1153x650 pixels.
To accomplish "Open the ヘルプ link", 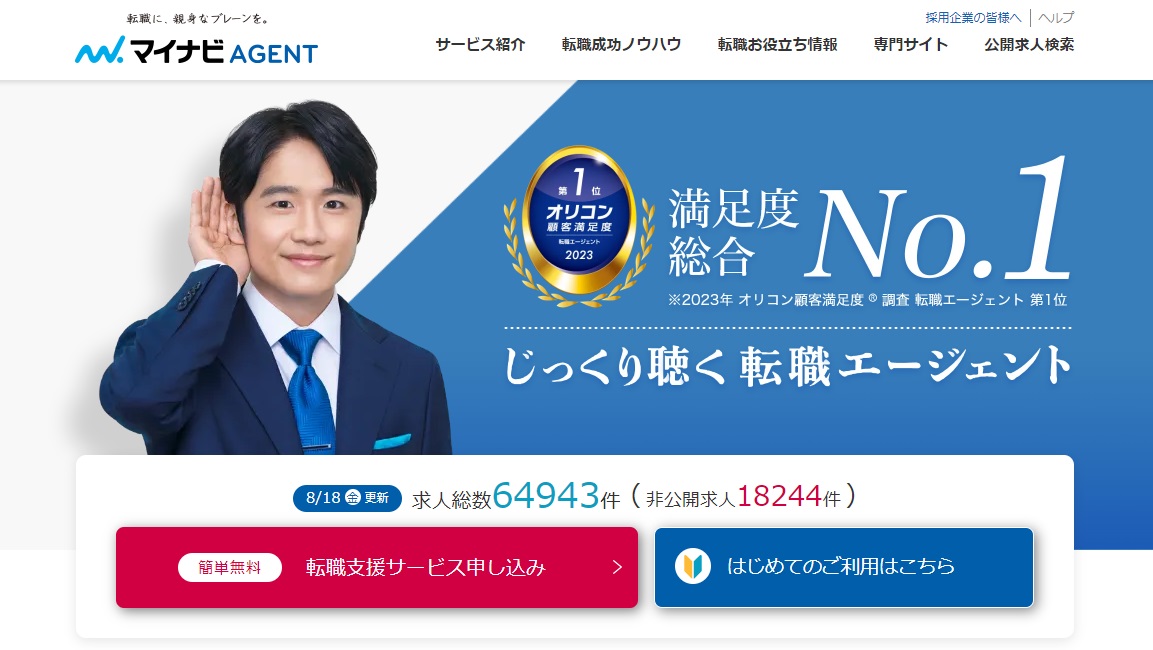I will (x=1056, y=18).
